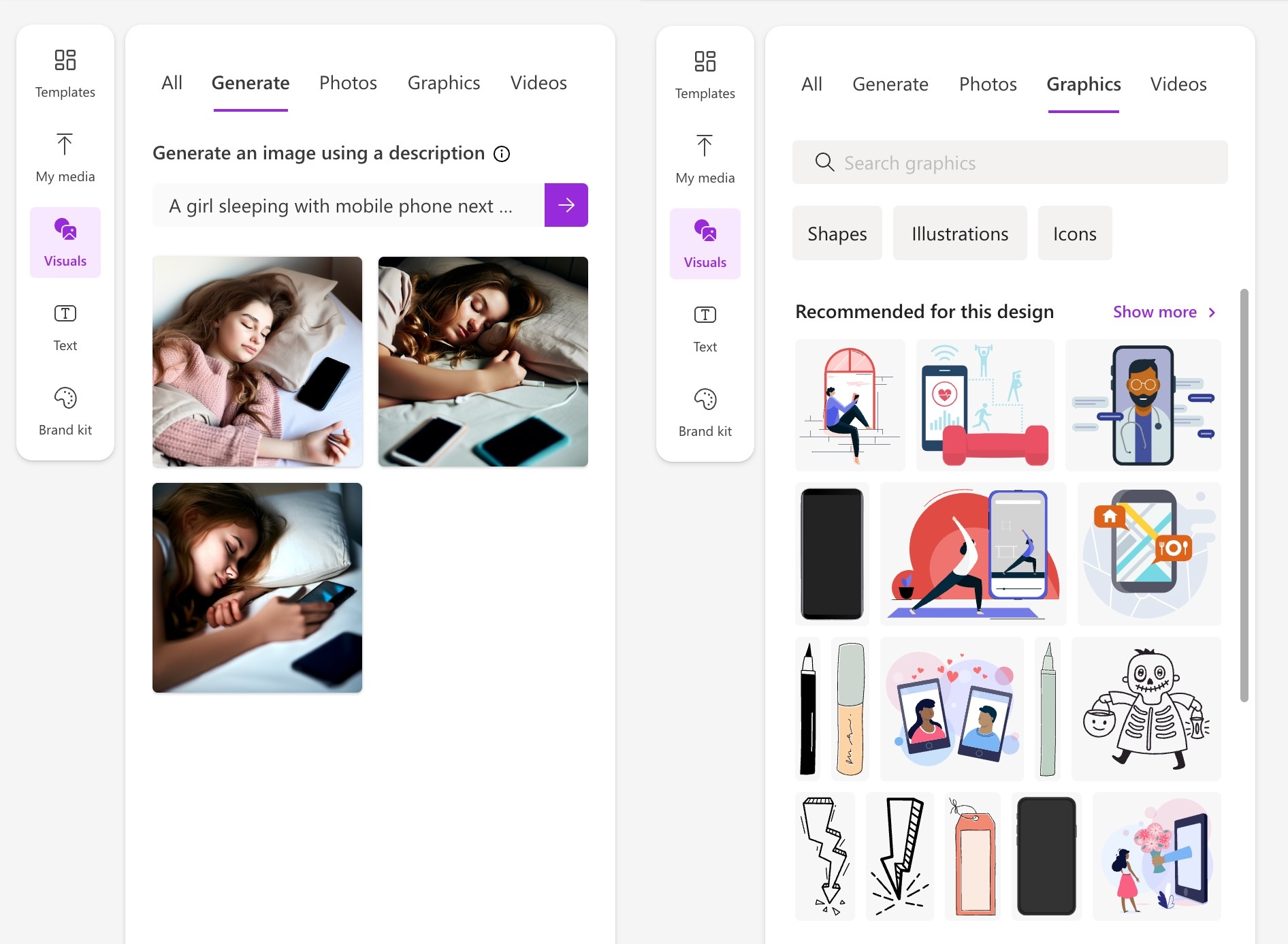Pick the generated image with pink sweater girl
Image resolution: width=1288 pixels, height=944 pixels.
pos(257,362)
